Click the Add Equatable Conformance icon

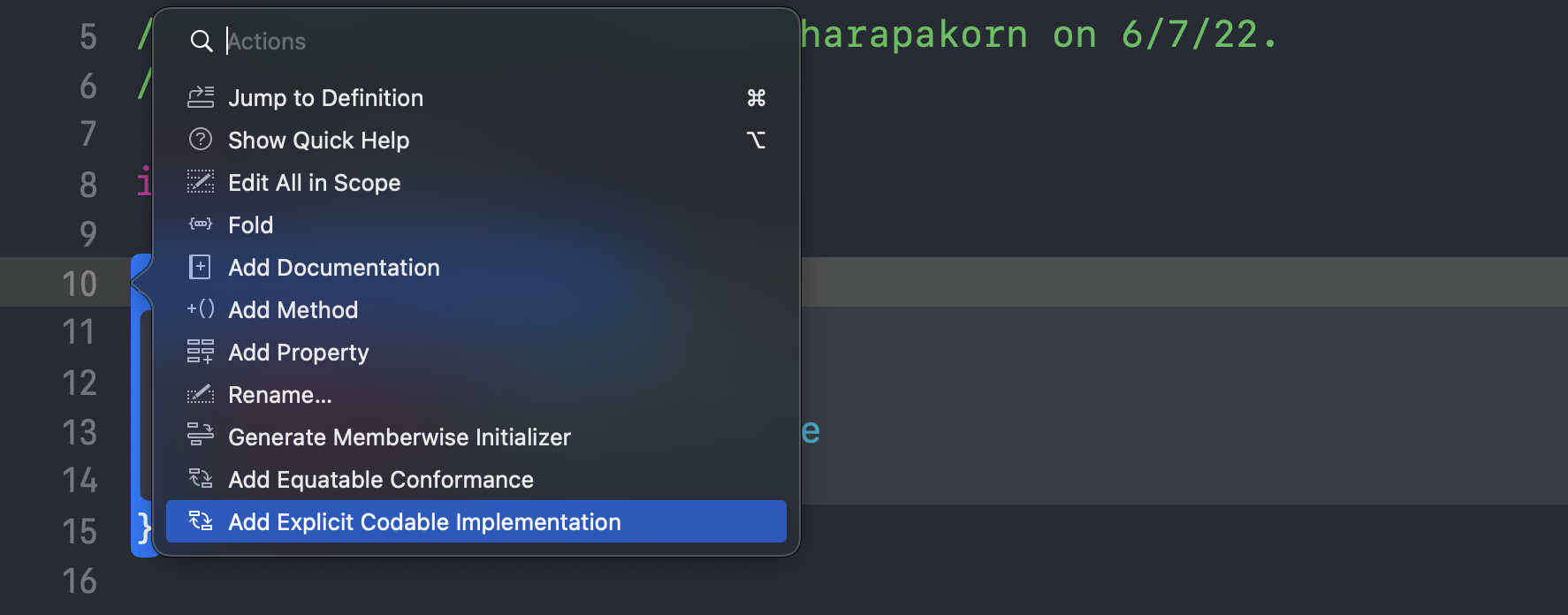coord(201,479)
